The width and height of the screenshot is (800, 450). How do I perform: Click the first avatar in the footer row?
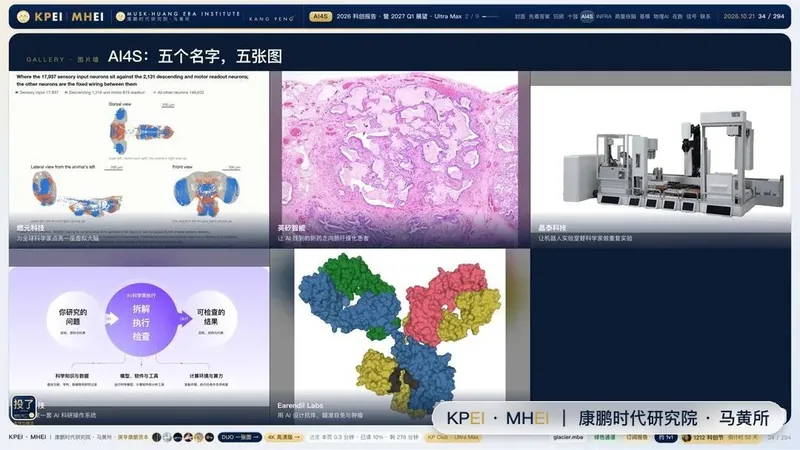[157, 437]
